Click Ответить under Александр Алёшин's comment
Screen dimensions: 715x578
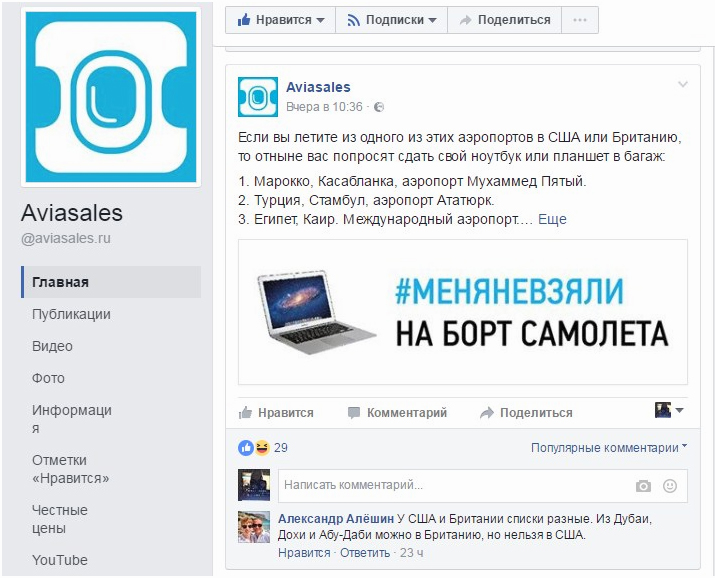click(x=365, y=553)
